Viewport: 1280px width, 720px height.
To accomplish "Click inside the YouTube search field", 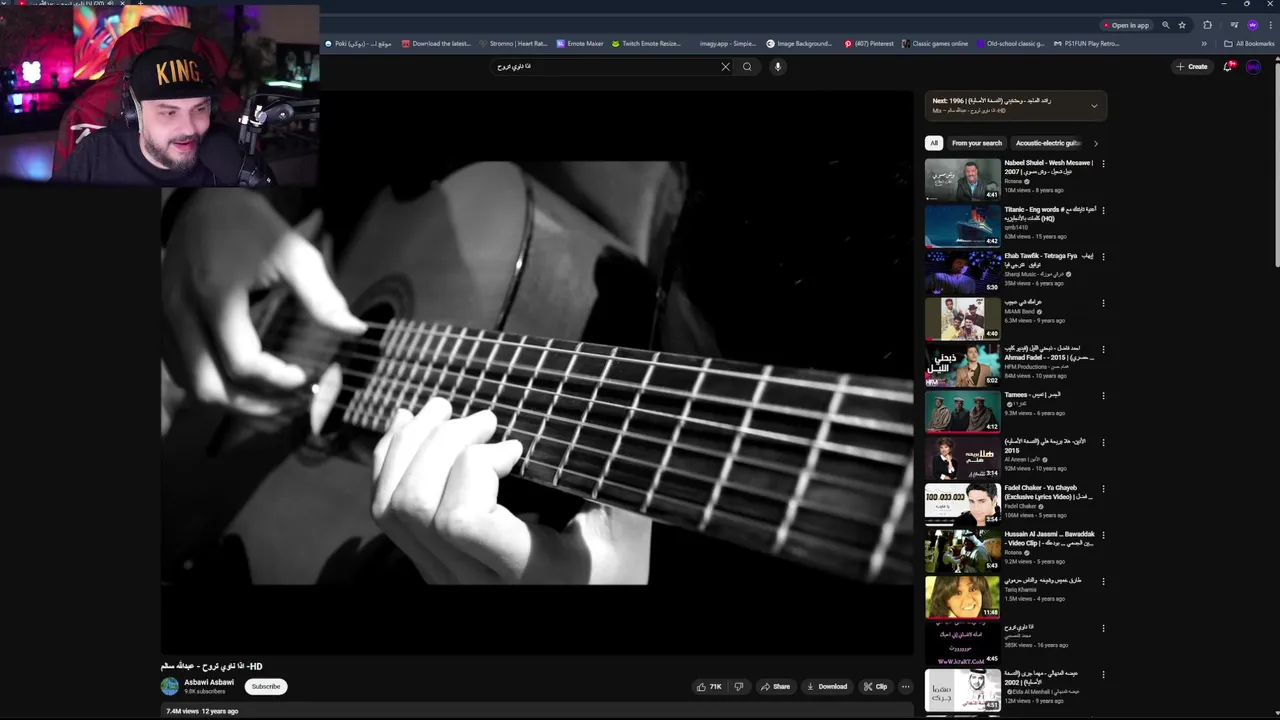I will (x=605, y=67).
